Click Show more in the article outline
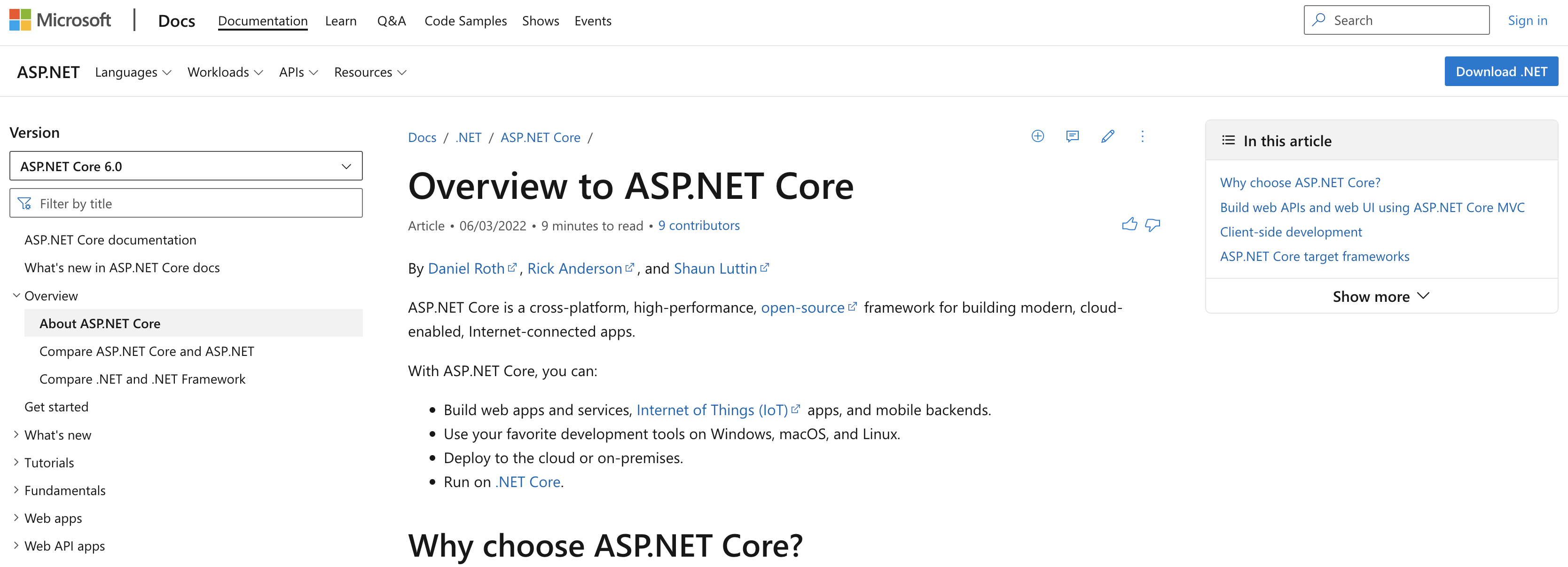This screenshot has height=567, width=1568. [x=1380, y=297]
